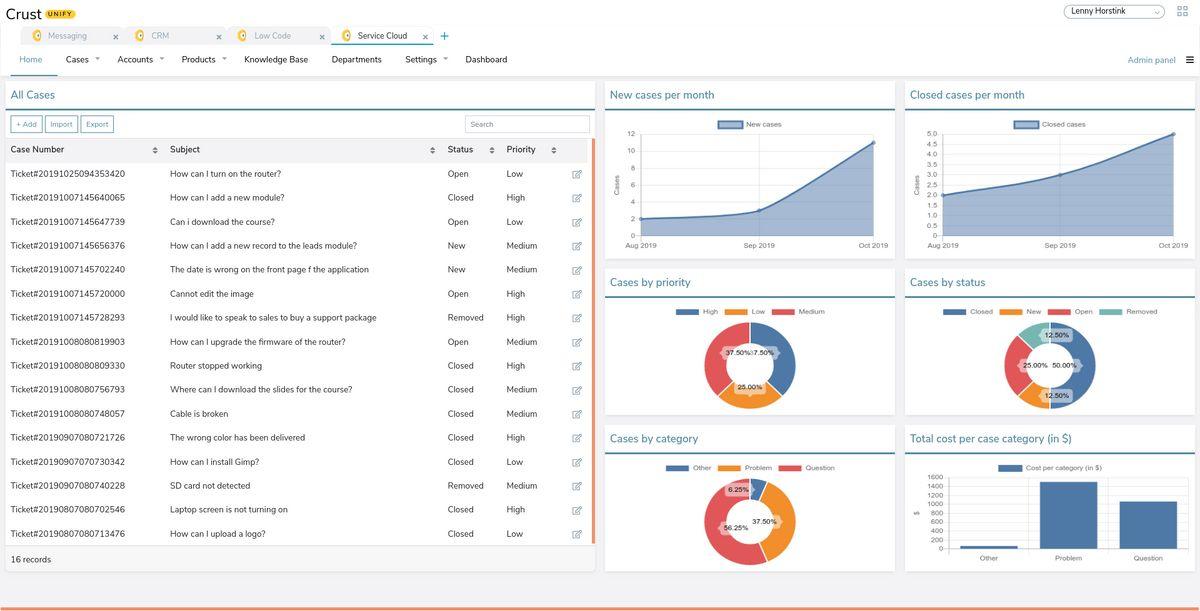
Task: Toggle Removed series in Cases by status
Action: [x=1128, y=311]
